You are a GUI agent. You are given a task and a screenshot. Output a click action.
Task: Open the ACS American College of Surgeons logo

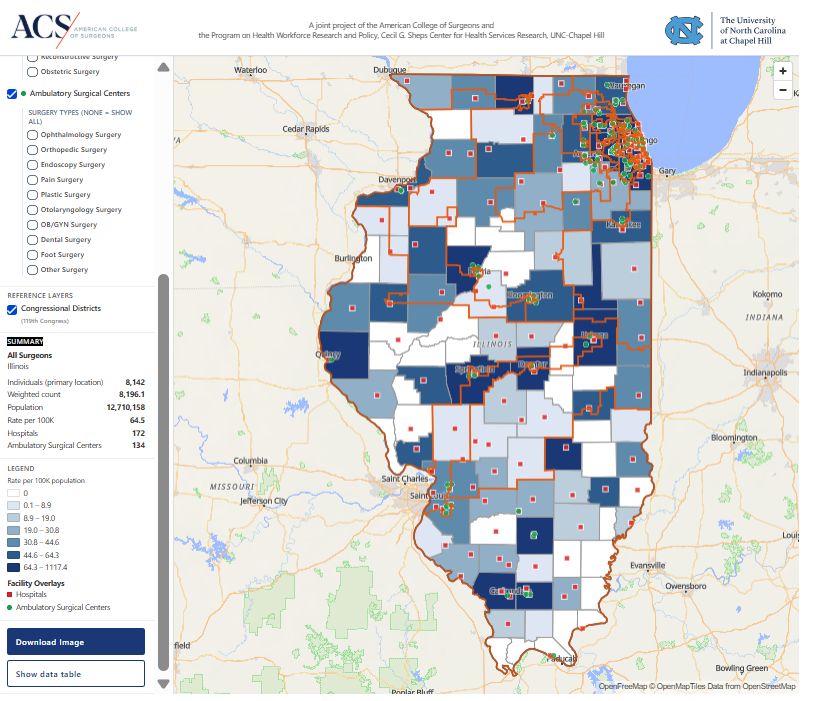[74, 29]
